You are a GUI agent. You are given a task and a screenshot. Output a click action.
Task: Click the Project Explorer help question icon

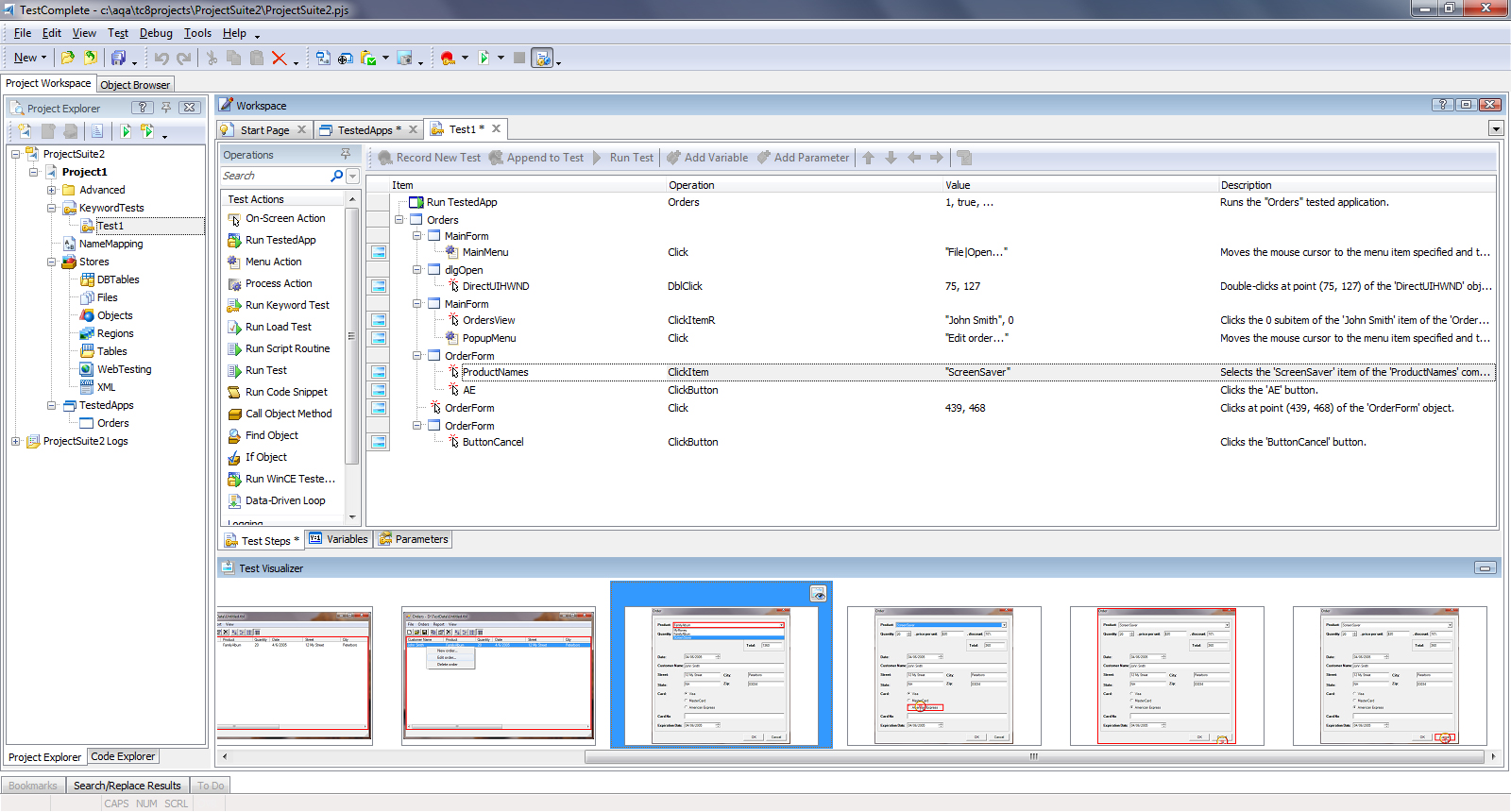pos(142,108)
